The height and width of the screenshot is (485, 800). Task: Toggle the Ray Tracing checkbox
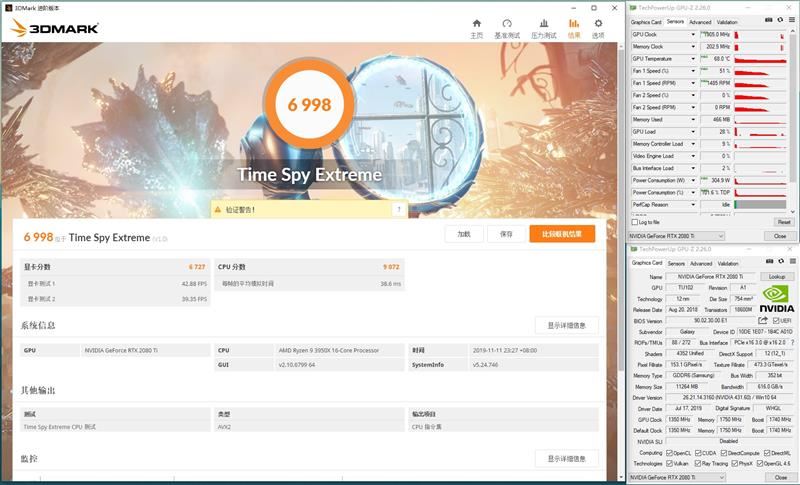pyautogui.click(x=698, y=464)
